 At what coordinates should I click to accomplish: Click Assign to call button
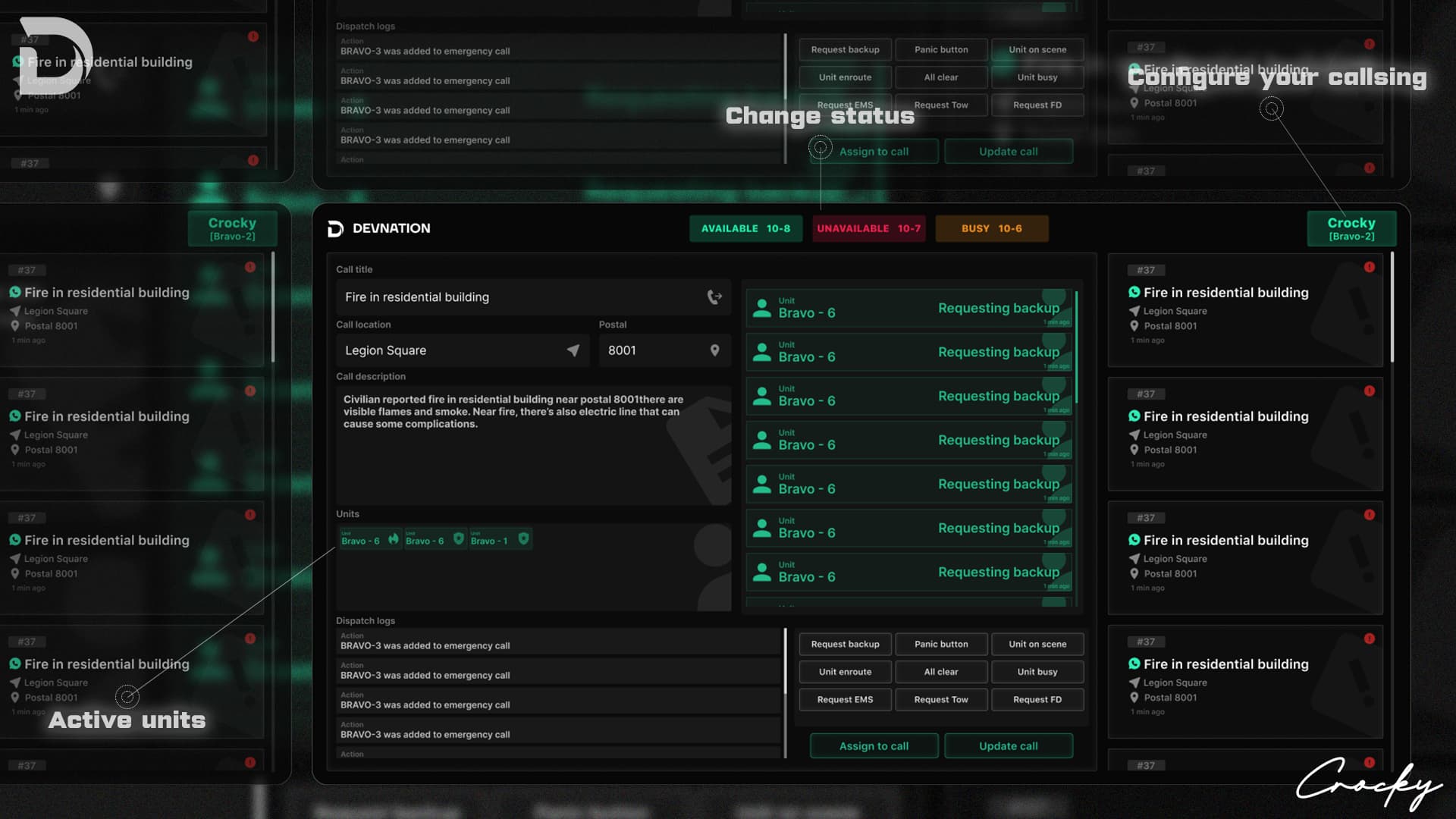[874, 745]
